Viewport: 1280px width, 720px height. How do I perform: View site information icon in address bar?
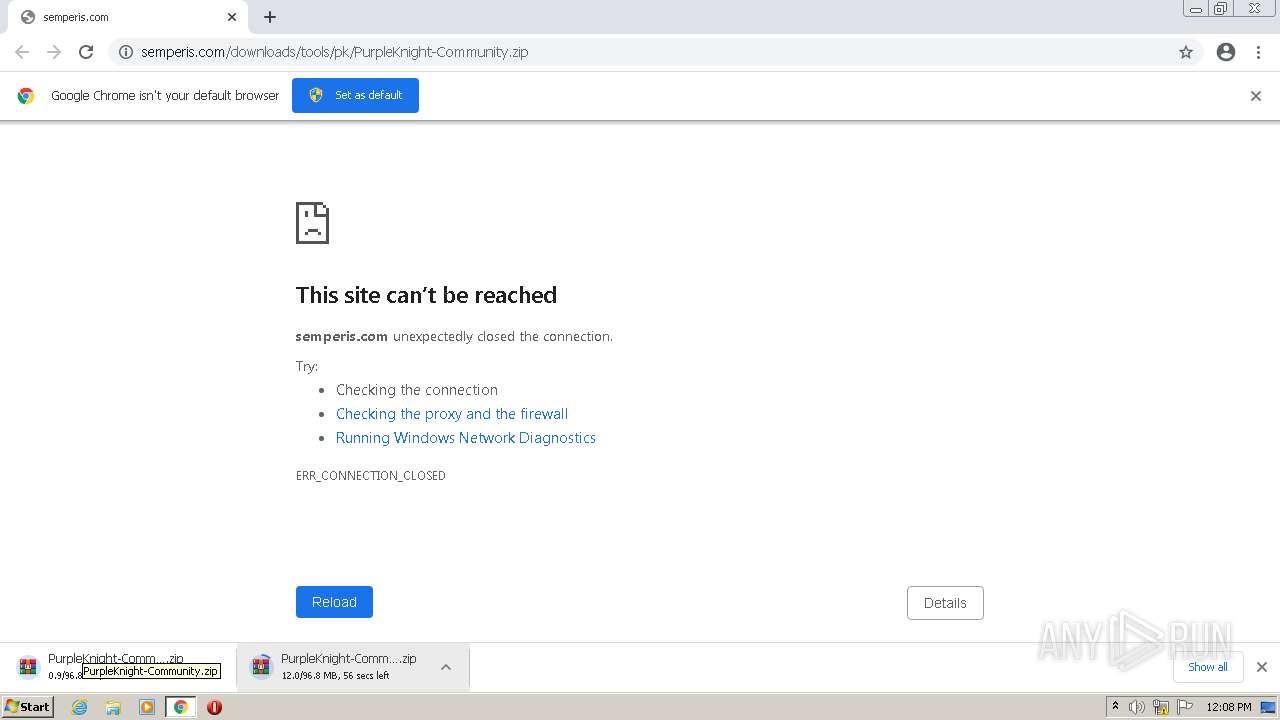pos(126,52)
